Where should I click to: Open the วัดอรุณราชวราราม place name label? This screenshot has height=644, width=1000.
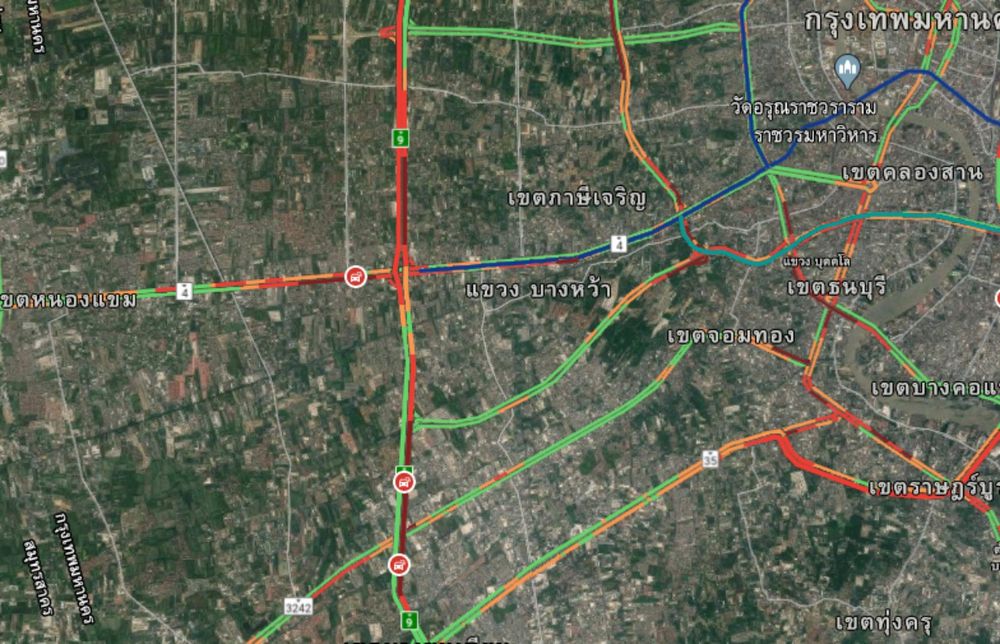[804, 107]
